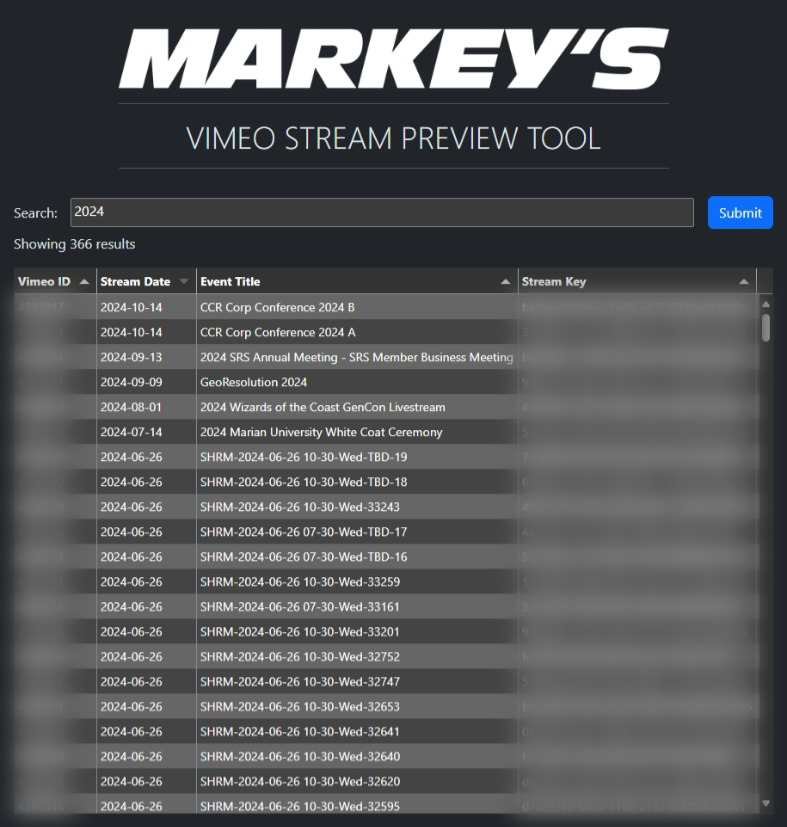Click the Stream Key column sort arrow
This screenshot has width=787, height=827.
coord(743,282)
